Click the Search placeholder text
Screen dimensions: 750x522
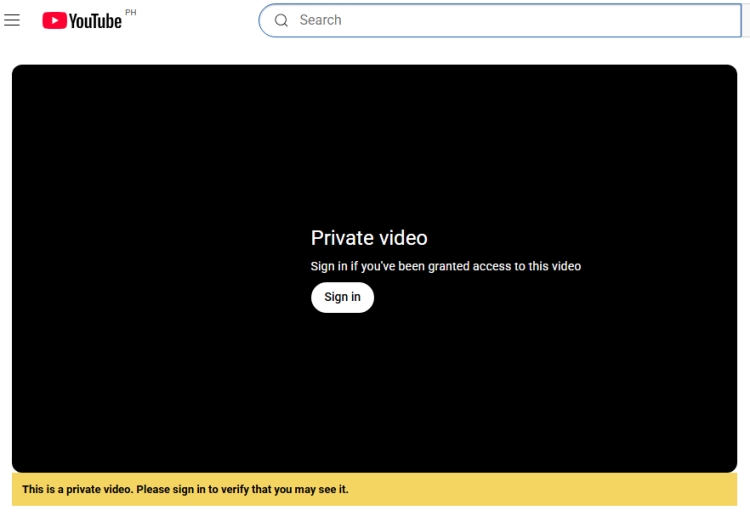click(320, 20)
